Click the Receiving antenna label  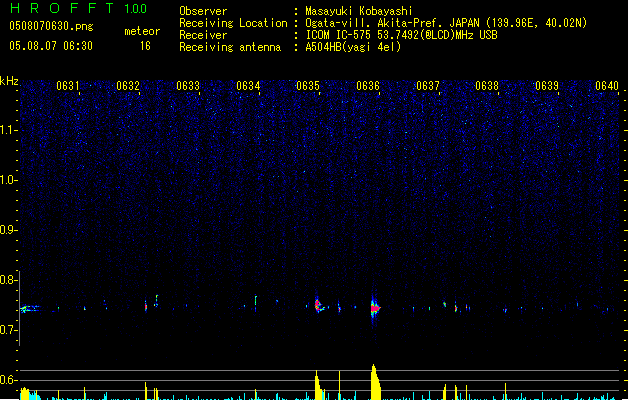tap(230, 47)
